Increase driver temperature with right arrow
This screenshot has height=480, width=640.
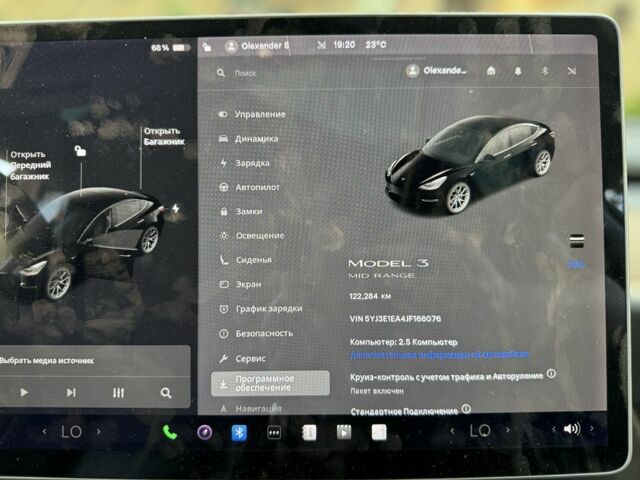click(x=98, y=431)
